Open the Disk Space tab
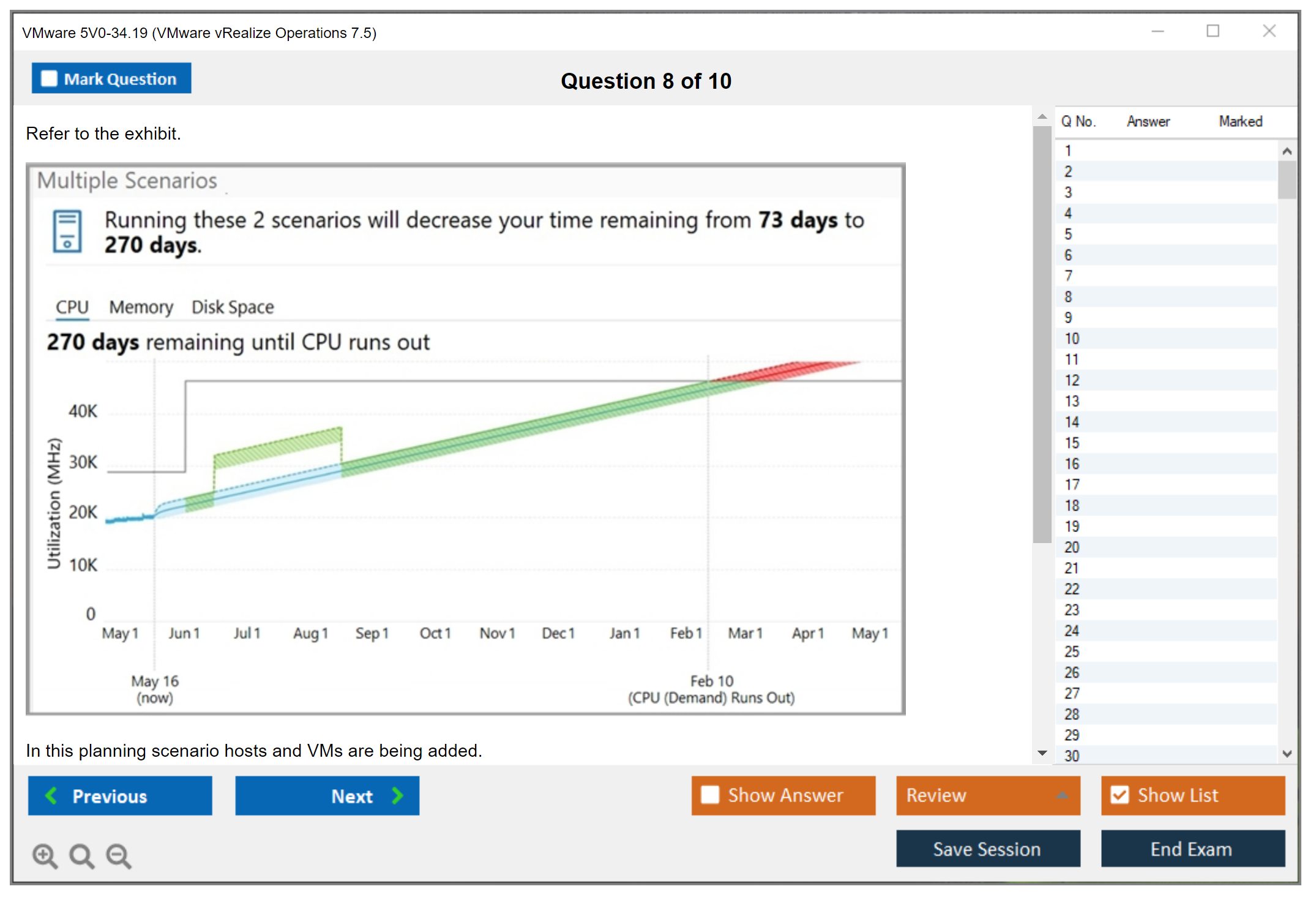 (x=233, y=307)
